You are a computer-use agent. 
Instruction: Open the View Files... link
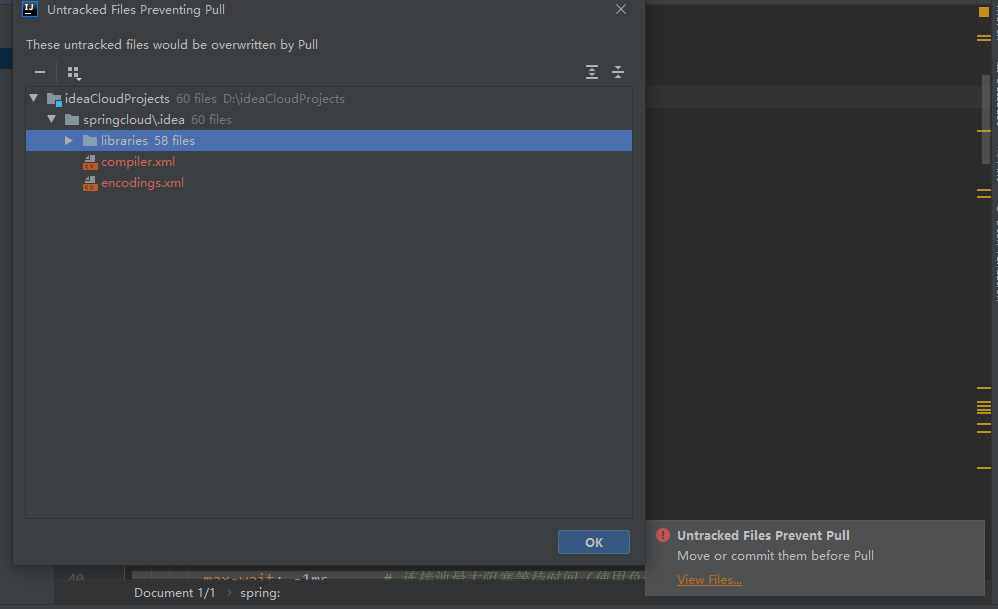point(709,580)
